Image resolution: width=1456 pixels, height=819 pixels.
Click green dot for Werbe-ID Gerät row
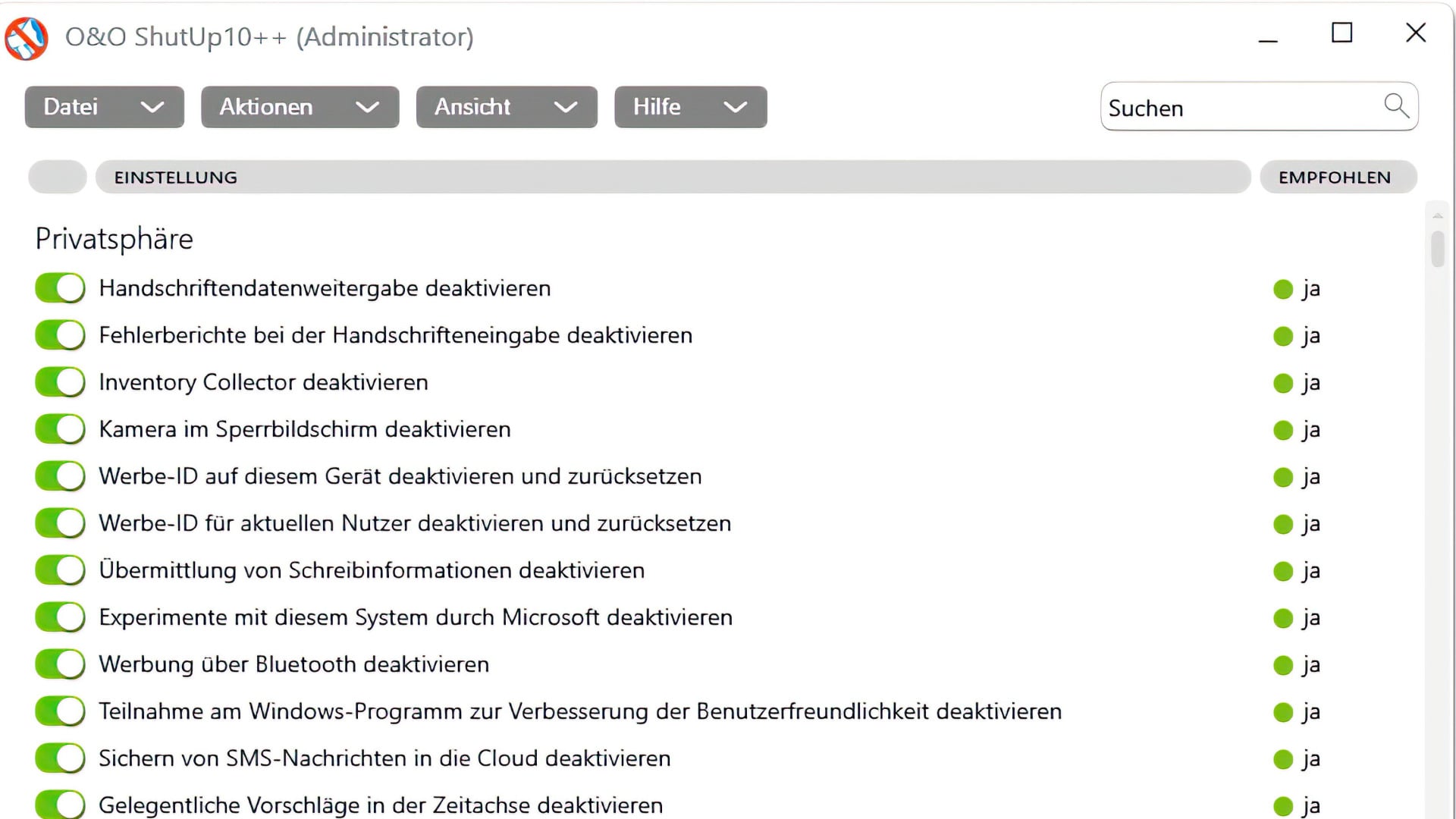tap(1283, 477)
